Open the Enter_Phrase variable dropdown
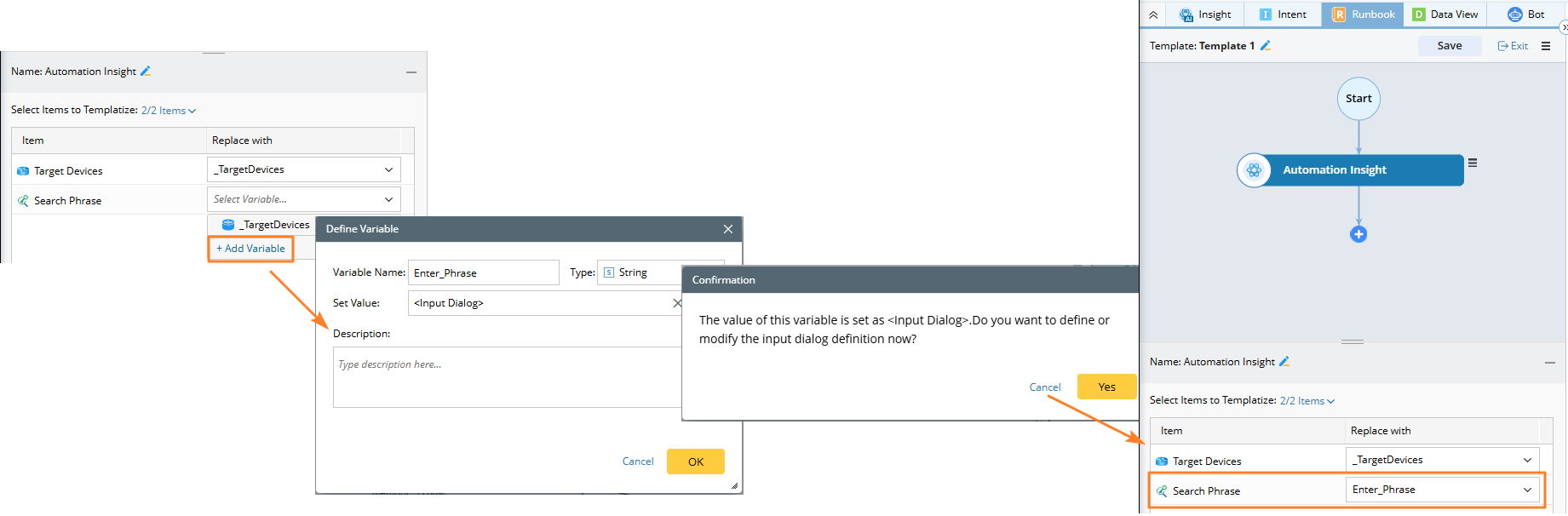Screen dimensions: 1568x516 (1527, 490)
